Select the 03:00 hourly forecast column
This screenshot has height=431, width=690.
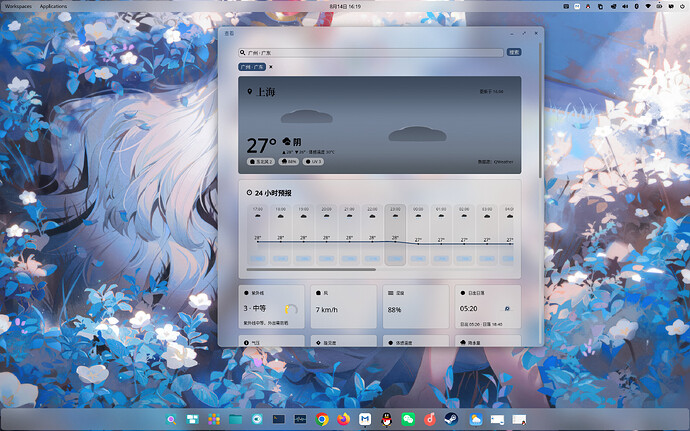point(487,235)
